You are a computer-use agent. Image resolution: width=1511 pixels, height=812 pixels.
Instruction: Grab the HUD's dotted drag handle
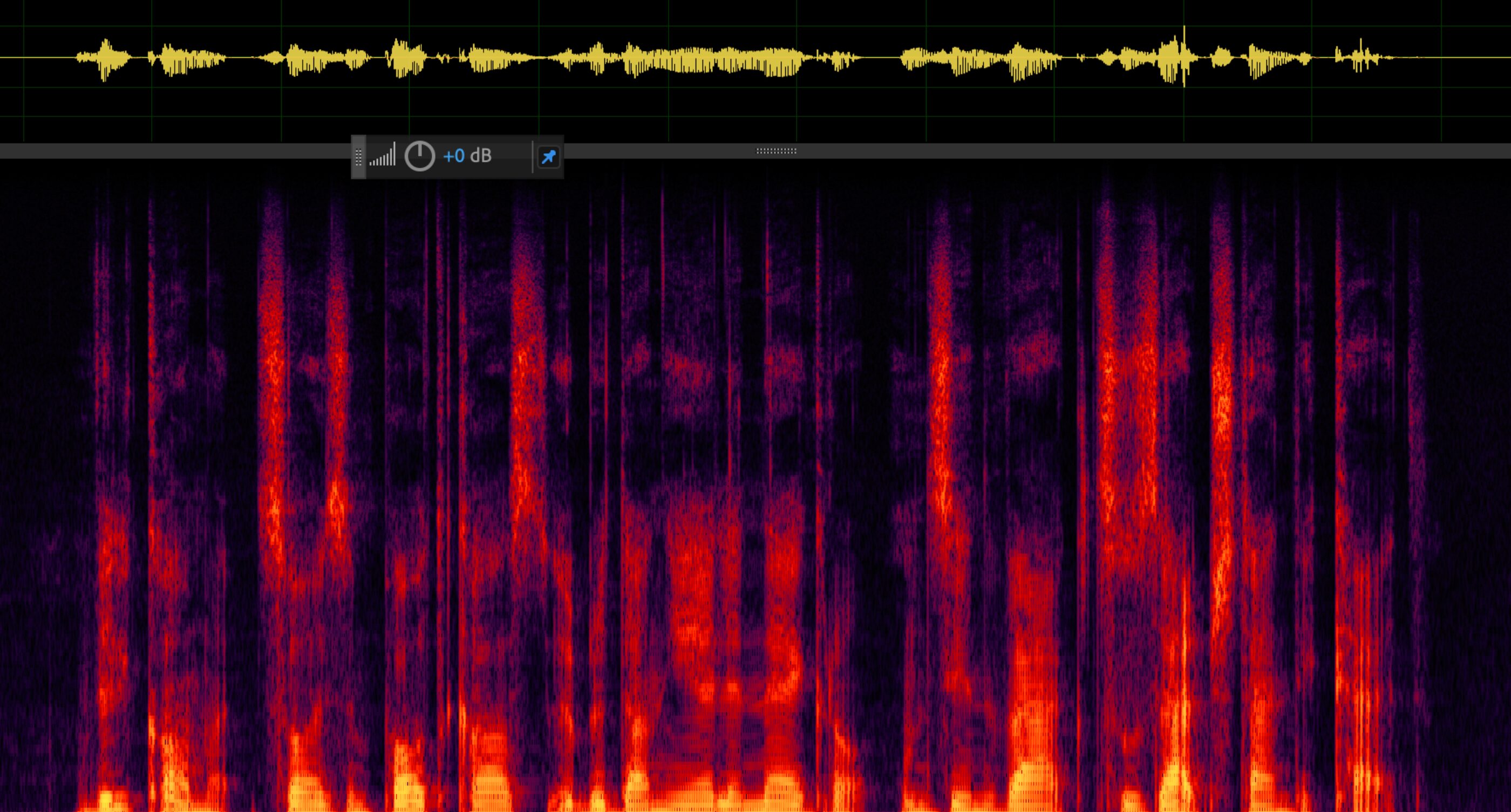pyautogui.click(x=358, y=157)
